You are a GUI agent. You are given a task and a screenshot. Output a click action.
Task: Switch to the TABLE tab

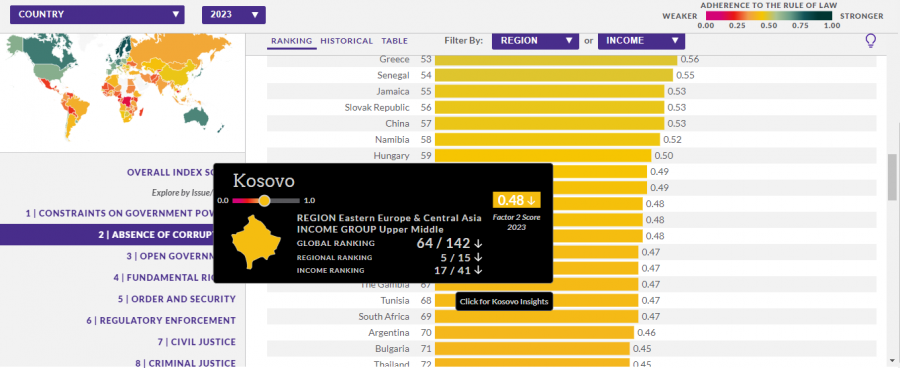click(394, 41)
